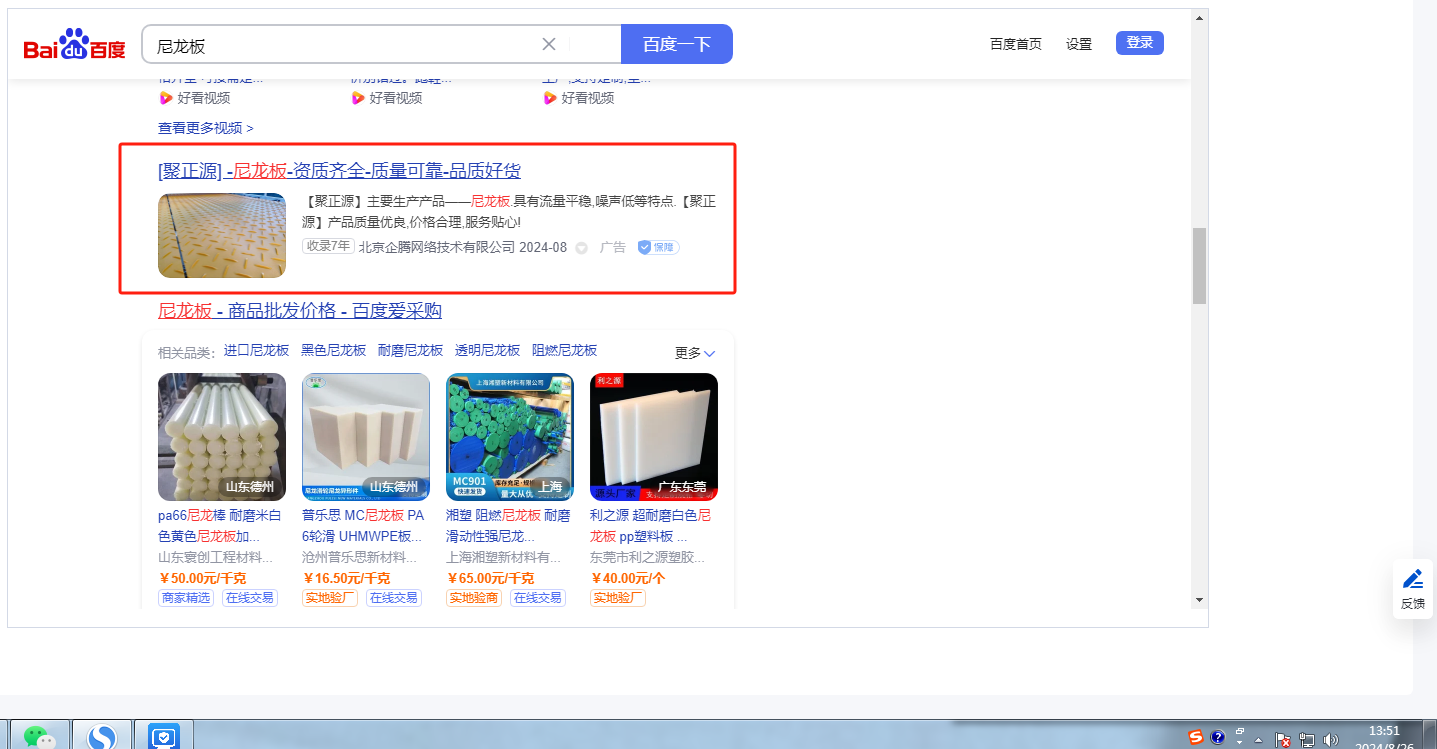Select 耐磨尼龙板 category
The height and width of the screenshot is (749, 1437).
point(411,350)
